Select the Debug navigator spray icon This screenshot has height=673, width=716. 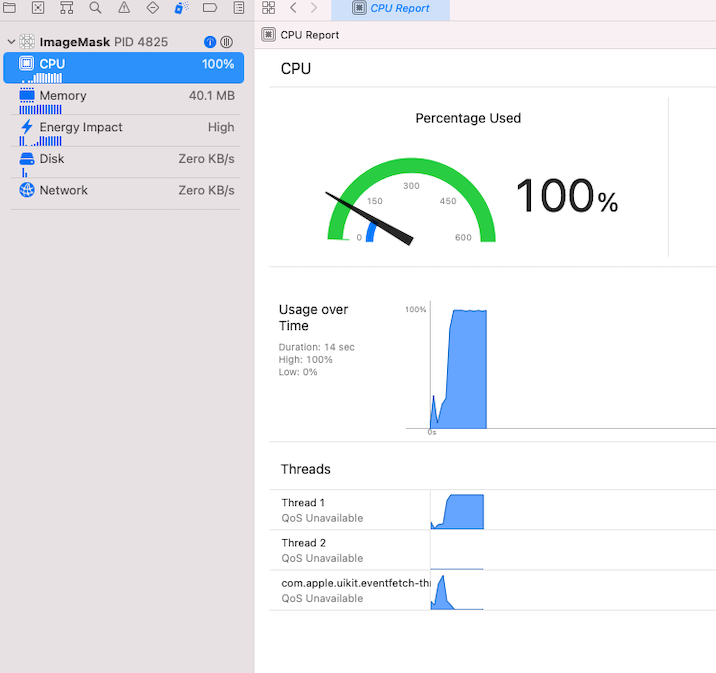pyautogui.click(x=181, y=7)
